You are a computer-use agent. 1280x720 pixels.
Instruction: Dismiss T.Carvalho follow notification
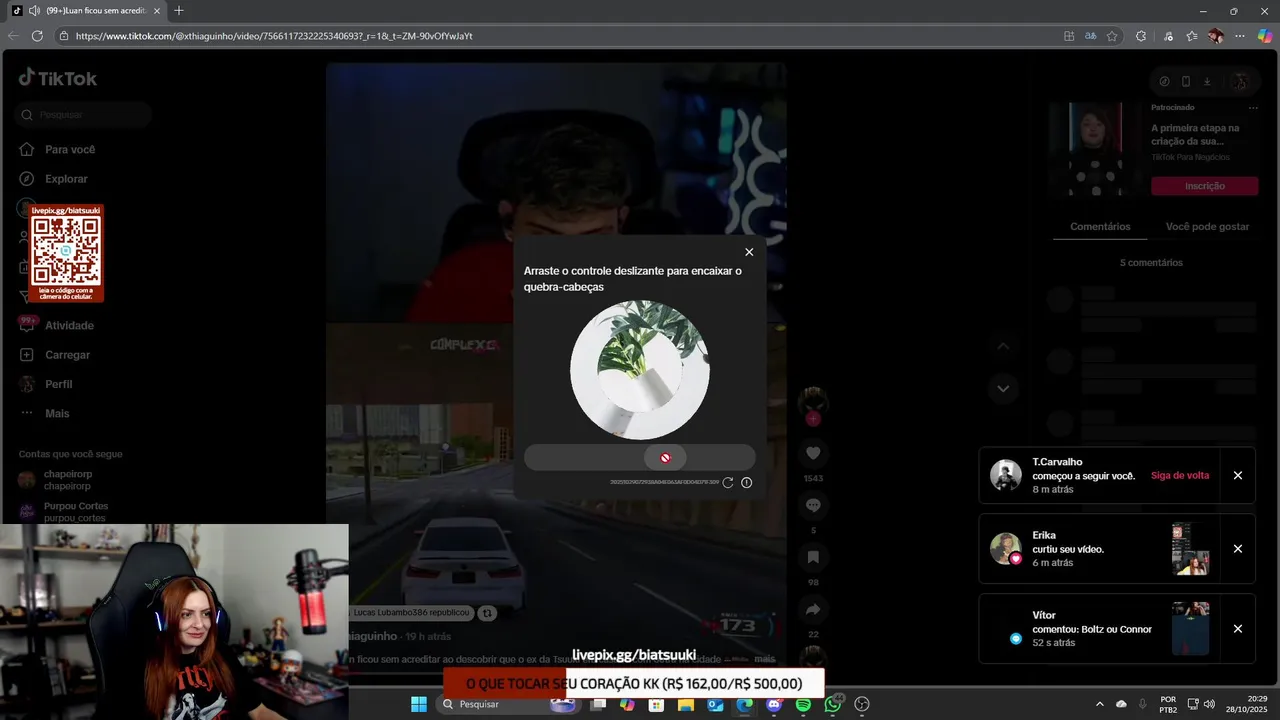click(x=1238, y=476)
